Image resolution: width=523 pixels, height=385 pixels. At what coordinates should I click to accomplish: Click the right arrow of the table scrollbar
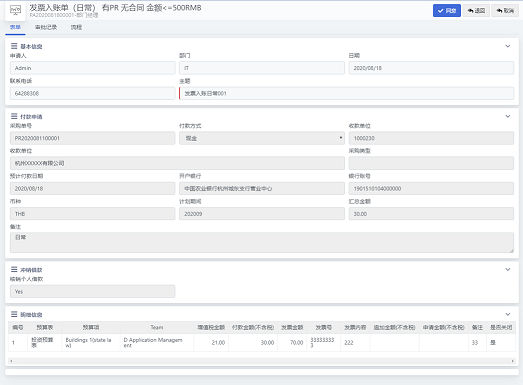(513, 361)
